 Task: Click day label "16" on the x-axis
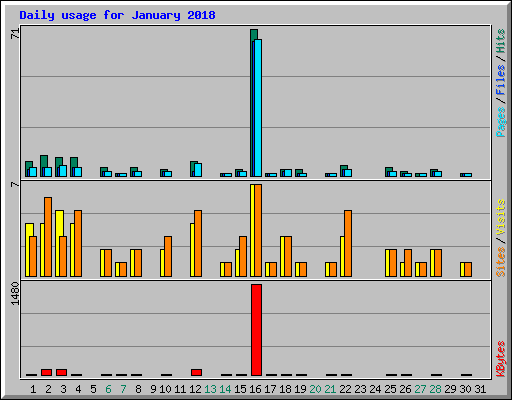coord(255,389)
